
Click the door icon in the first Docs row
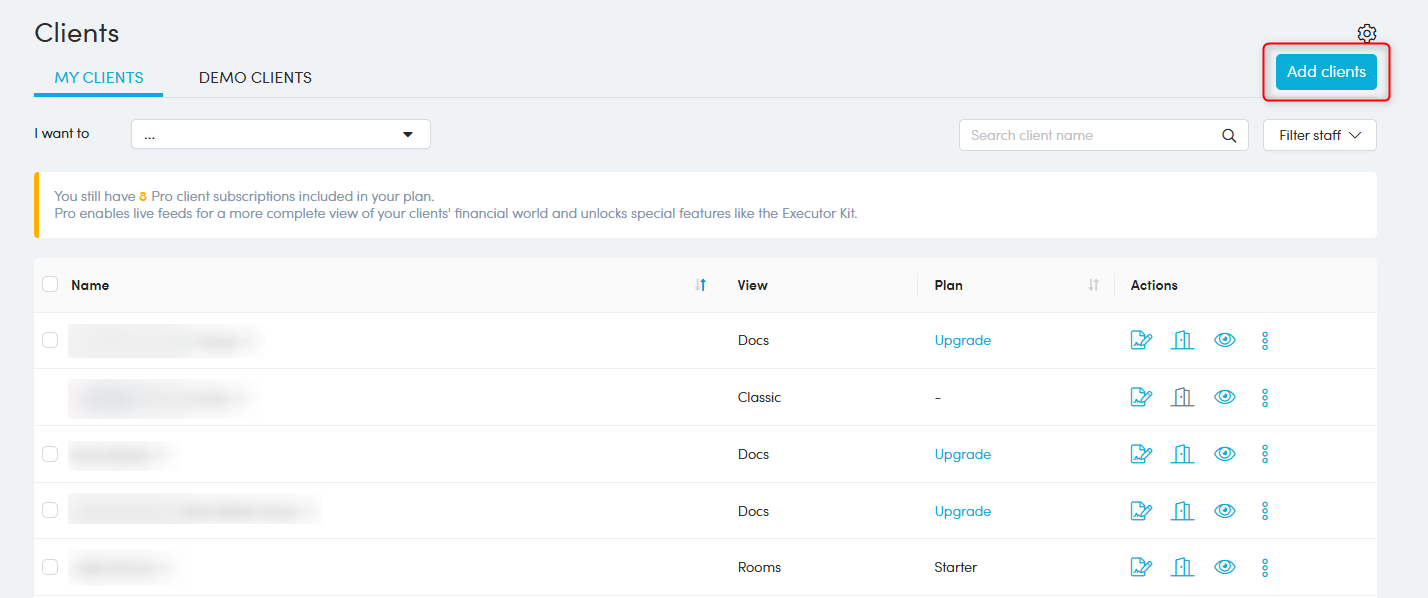click(1183, 340)
